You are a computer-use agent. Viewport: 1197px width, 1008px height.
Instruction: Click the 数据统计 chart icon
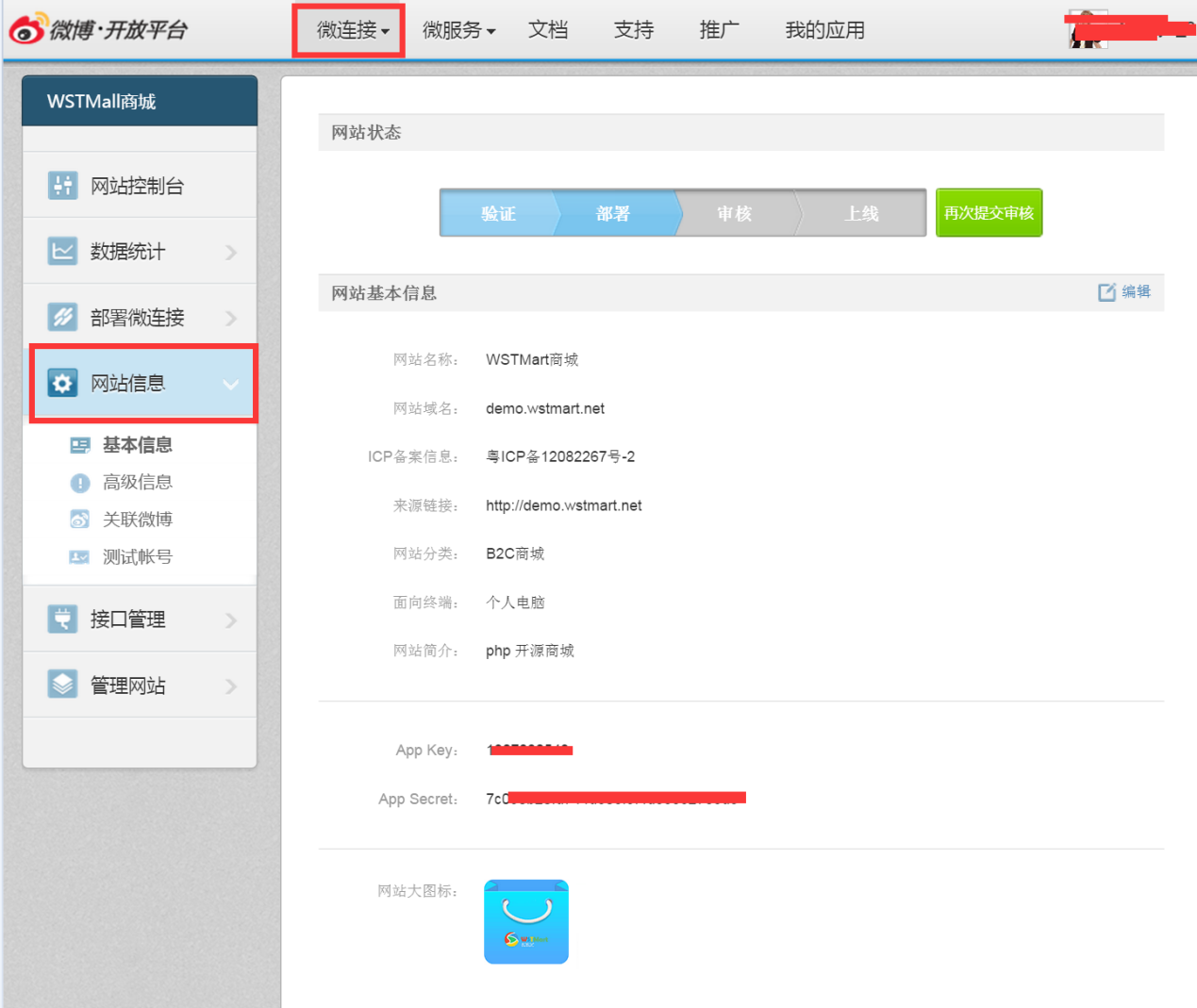coord(63,251)
